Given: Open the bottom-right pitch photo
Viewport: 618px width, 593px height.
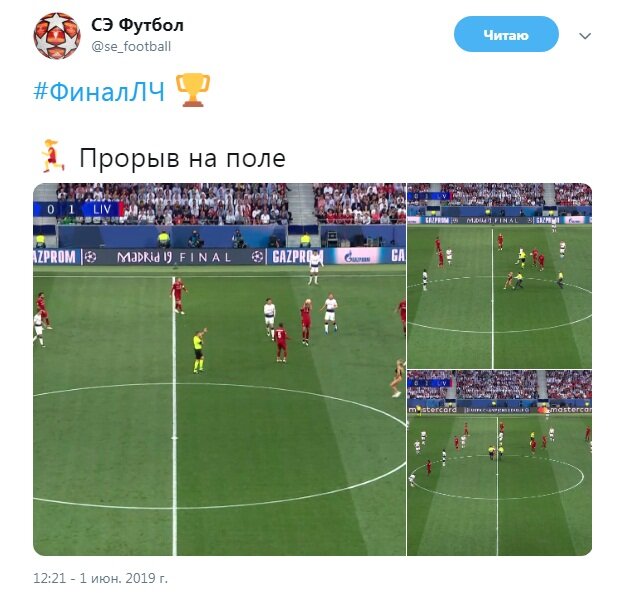Looking at the screenshot, I should click(x=499, y=463).
